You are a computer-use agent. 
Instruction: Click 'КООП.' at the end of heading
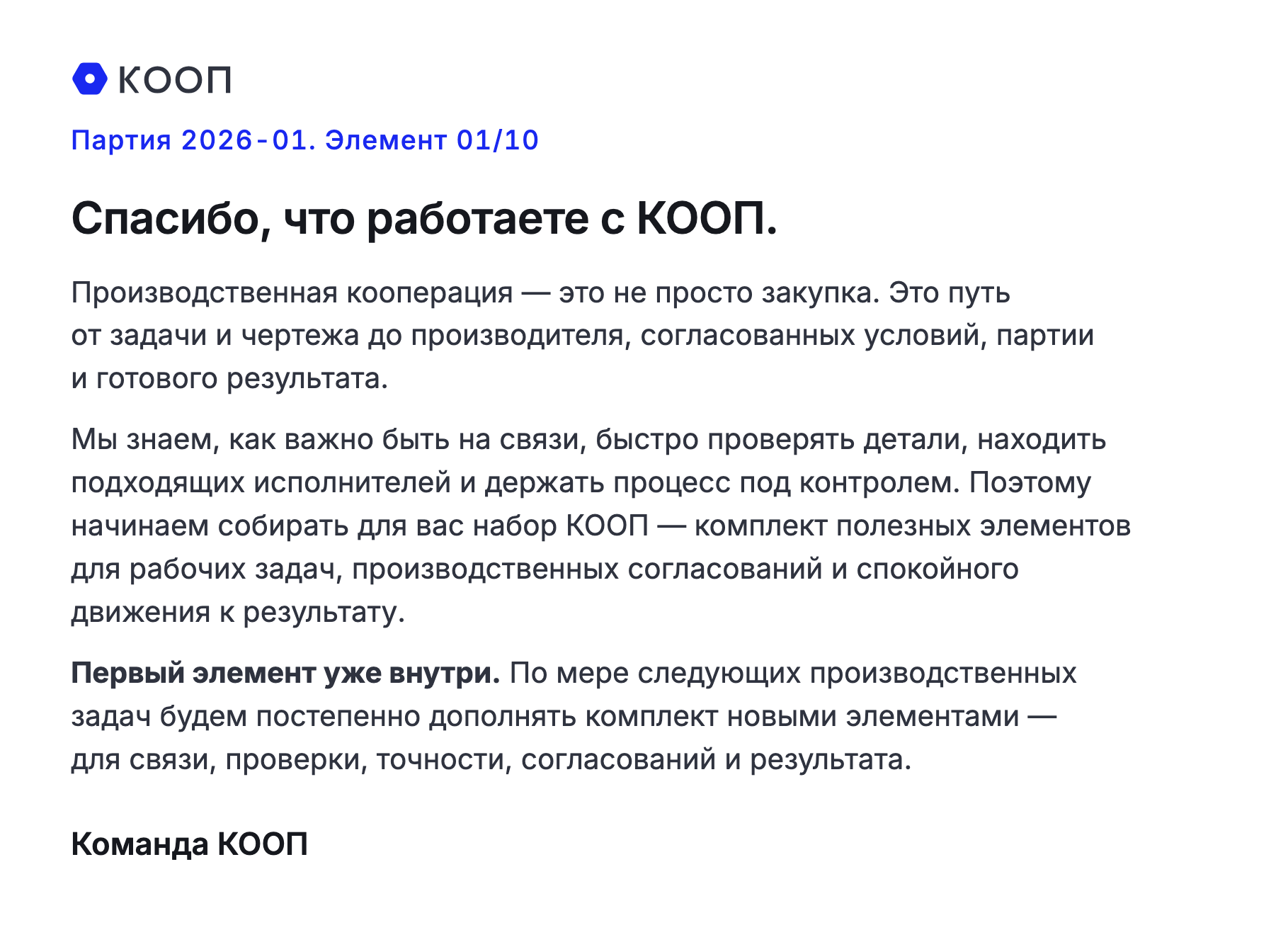[x=707, y=218]
